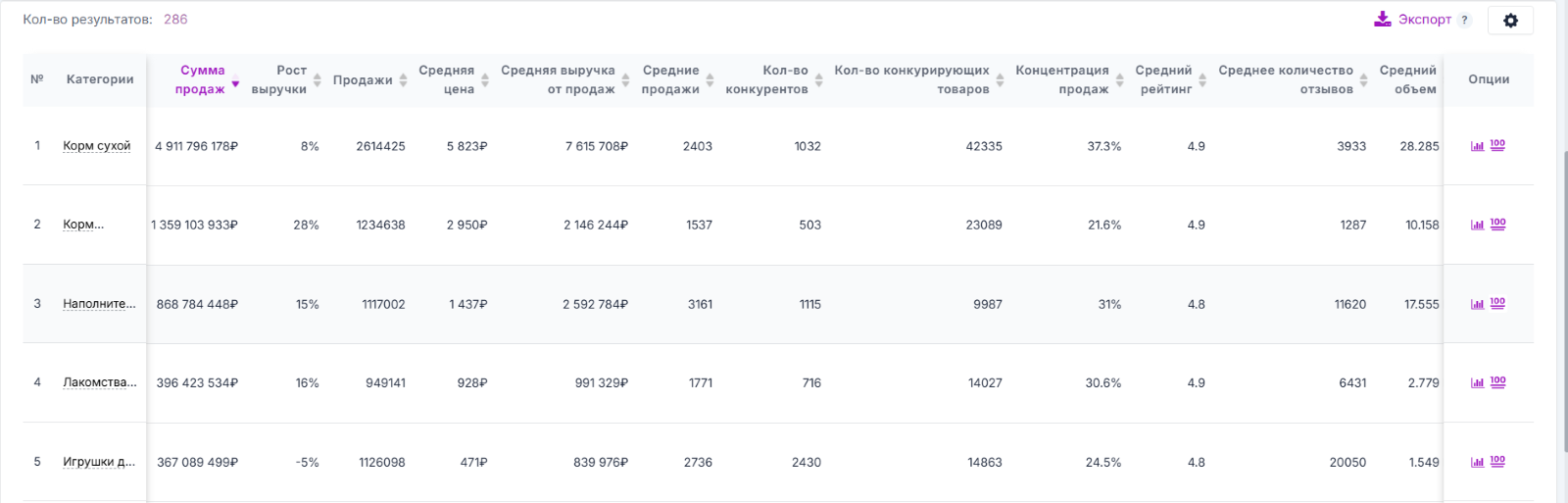Open the Лакомства... category link
This screenshot has height=503, width=1568.
point(99,382)
